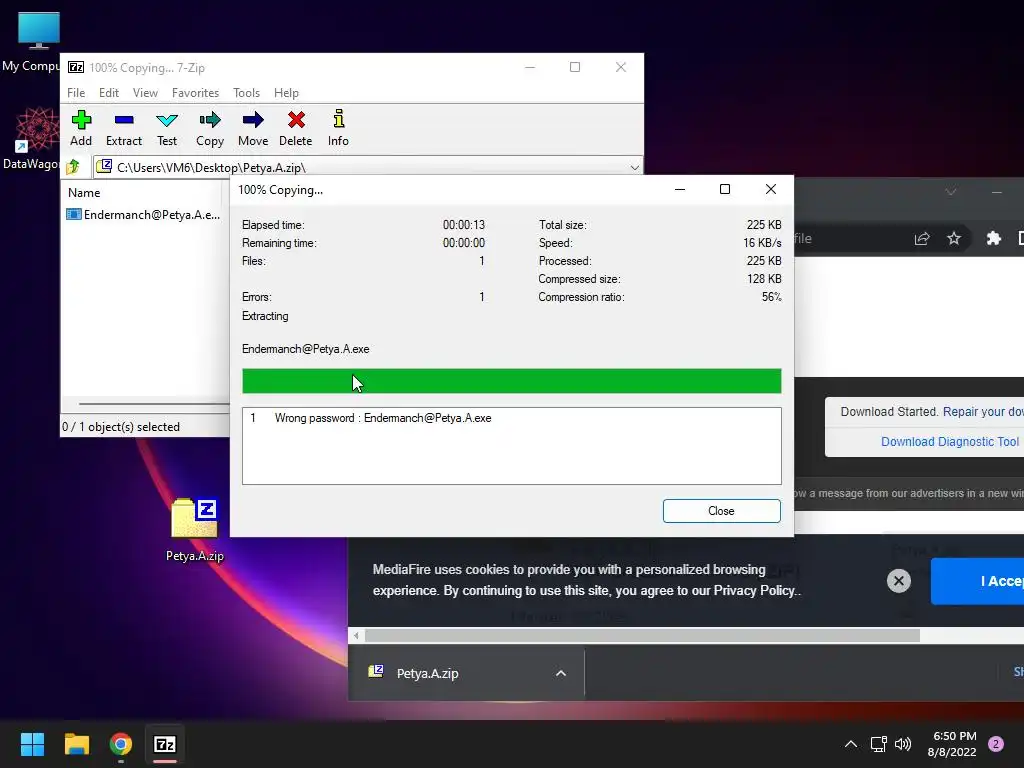The height and width of the screenshot is (768, 1024).
Task: Click the 7-Zip address path field
Action: coord(367,167)
